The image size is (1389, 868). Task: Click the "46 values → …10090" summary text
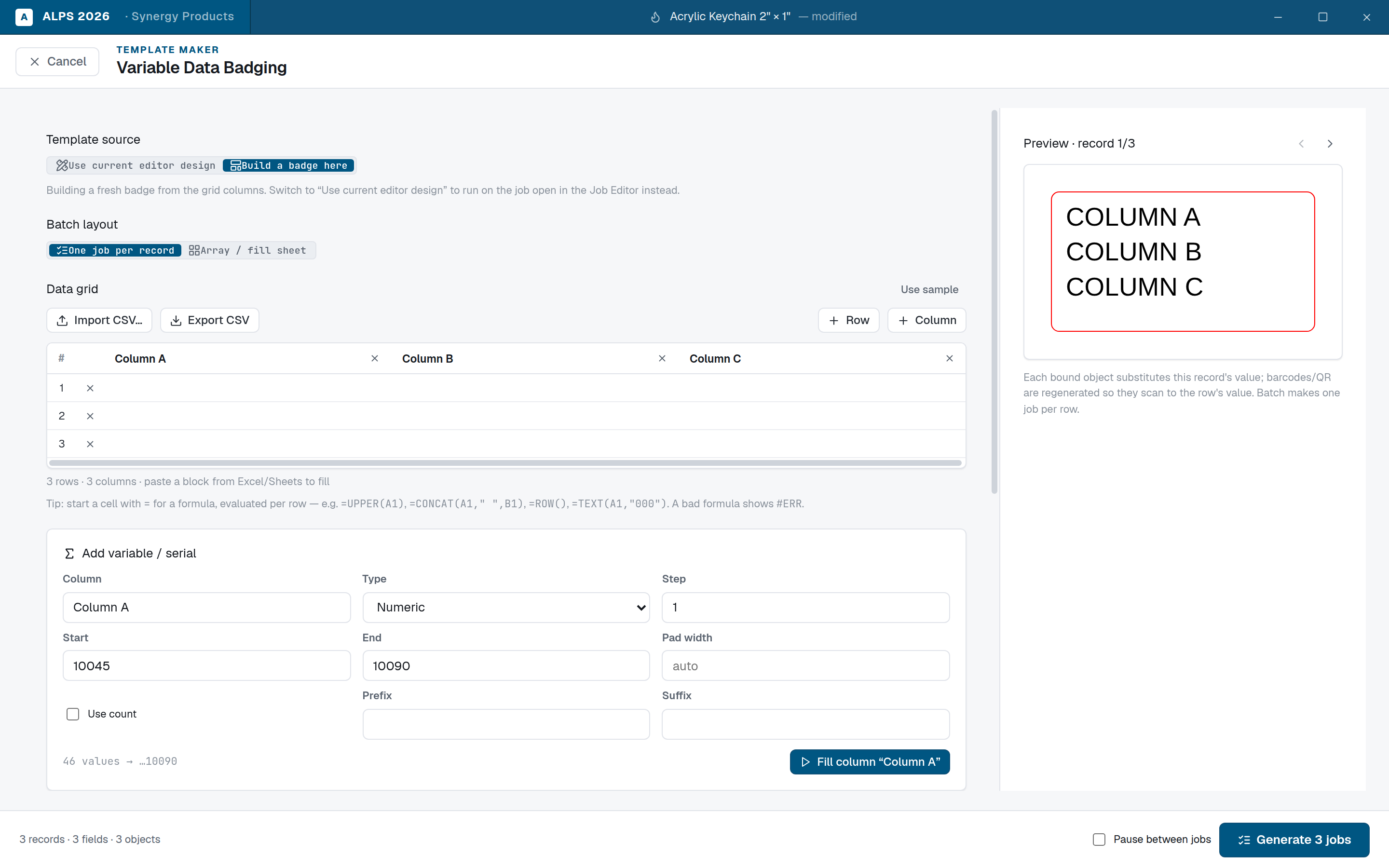120,761
